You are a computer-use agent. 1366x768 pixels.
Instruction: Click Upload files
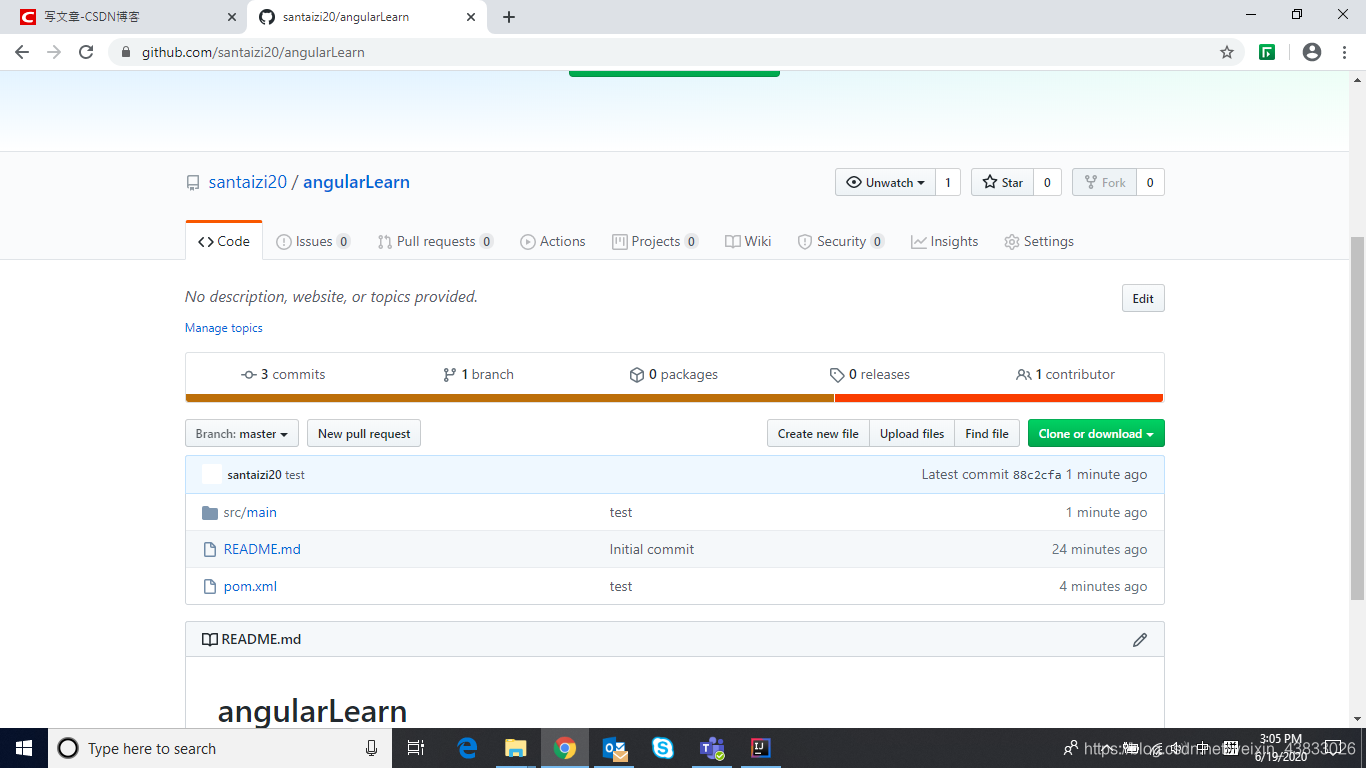point(912,433)
